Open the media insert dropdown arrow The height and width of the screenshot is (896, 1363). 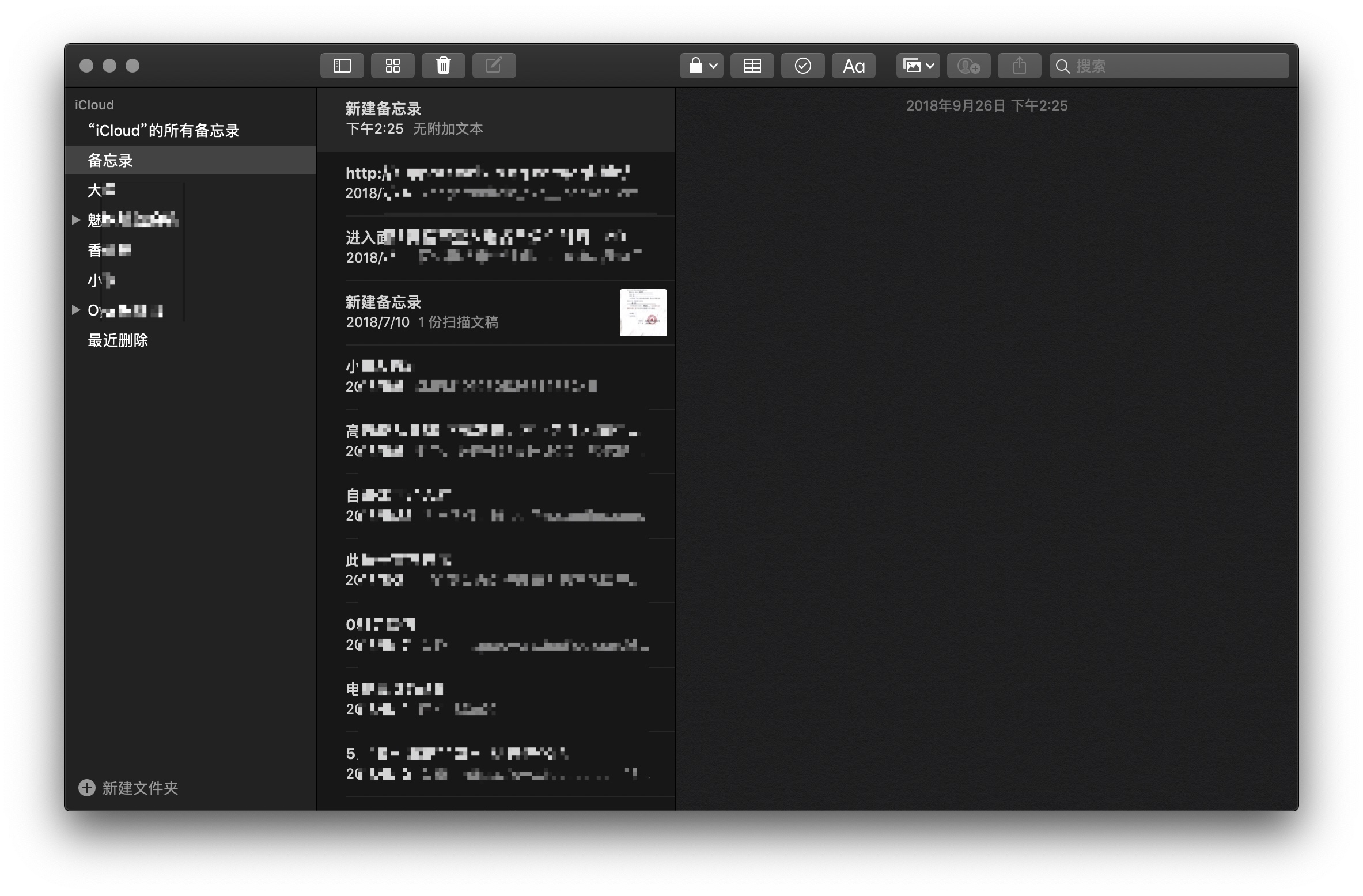tap(929, 65)
